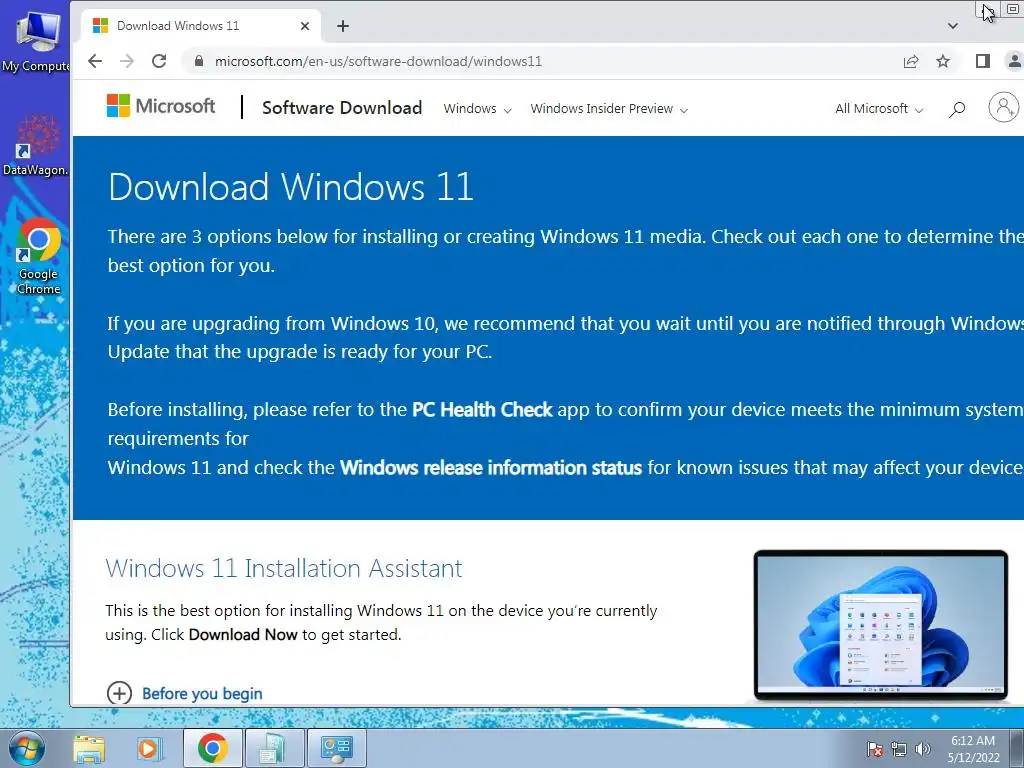Expand the Windows menu
Screen dimensions: 1024x768
tap(477, 109)
